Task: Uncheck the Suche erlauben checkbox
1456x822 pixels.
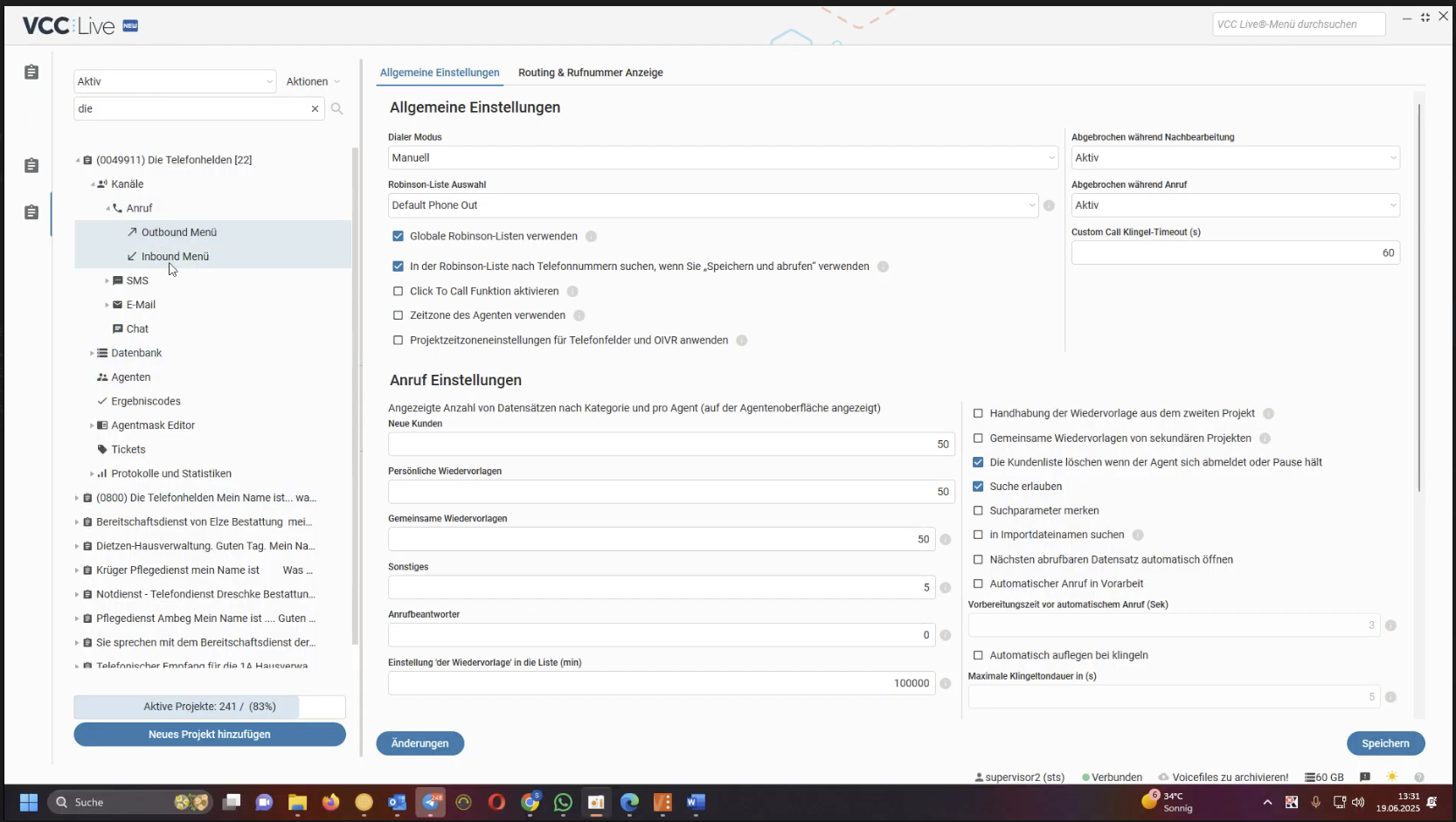Action: [x=978, y=487]
